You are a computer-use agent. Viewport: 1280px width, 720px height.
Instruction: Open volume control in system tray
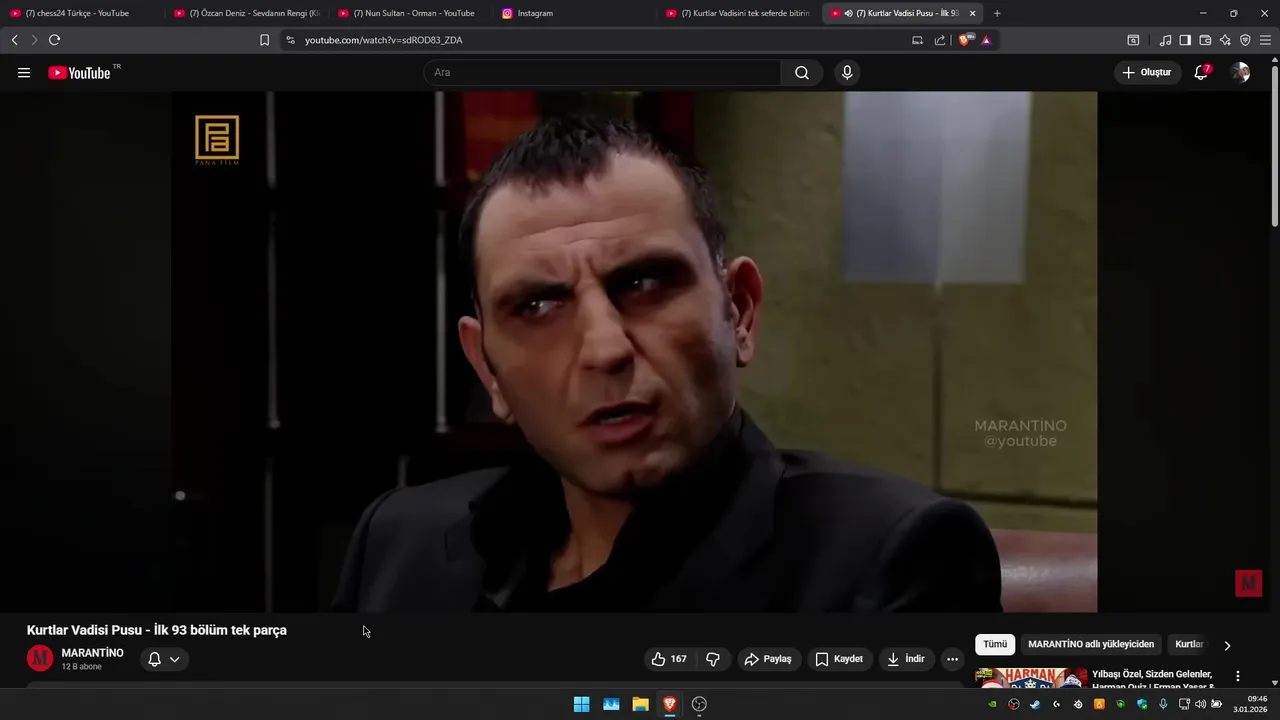click(1200, 704)
